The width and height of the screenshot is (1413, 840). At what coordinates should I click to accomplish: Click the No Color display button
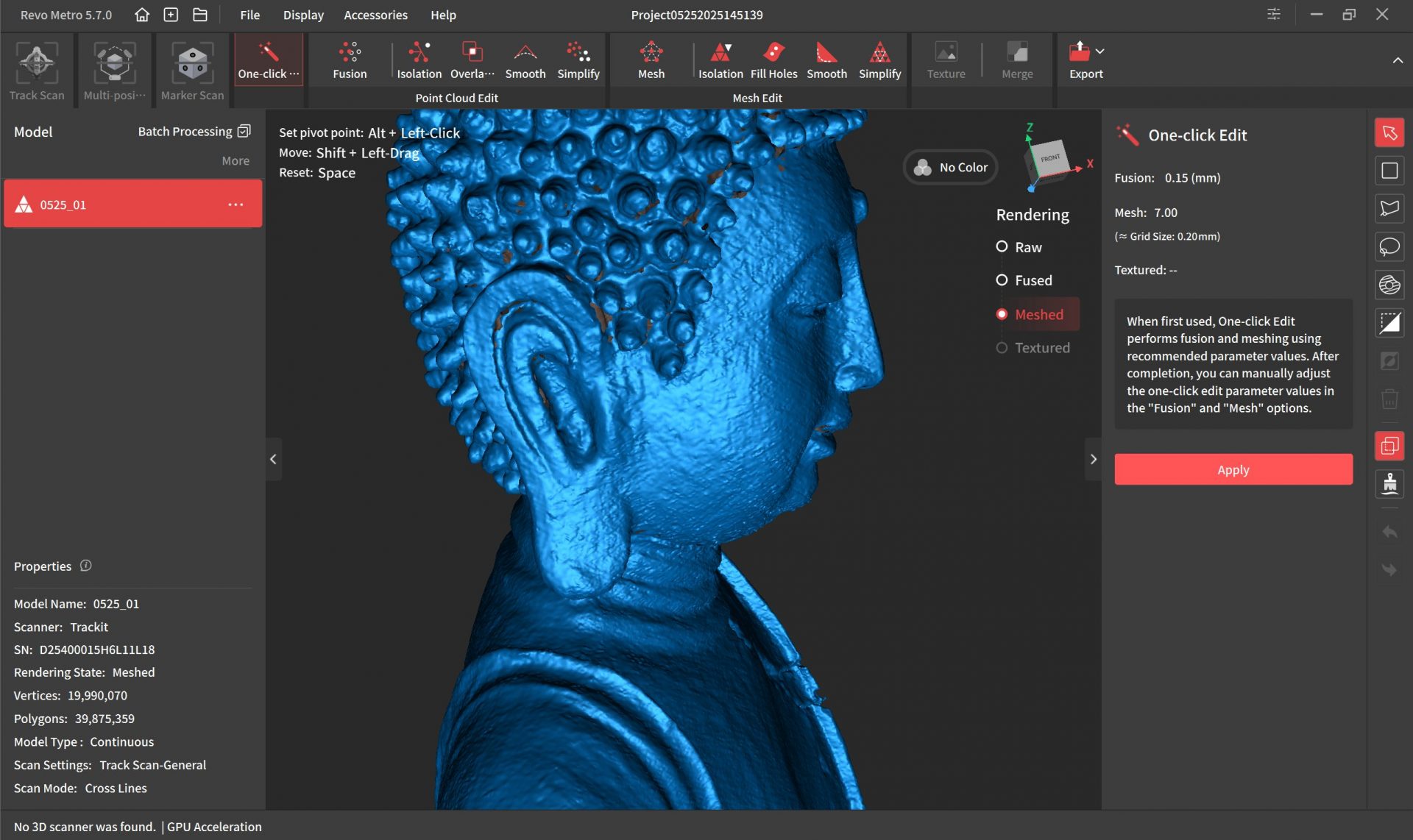[950, 168]
